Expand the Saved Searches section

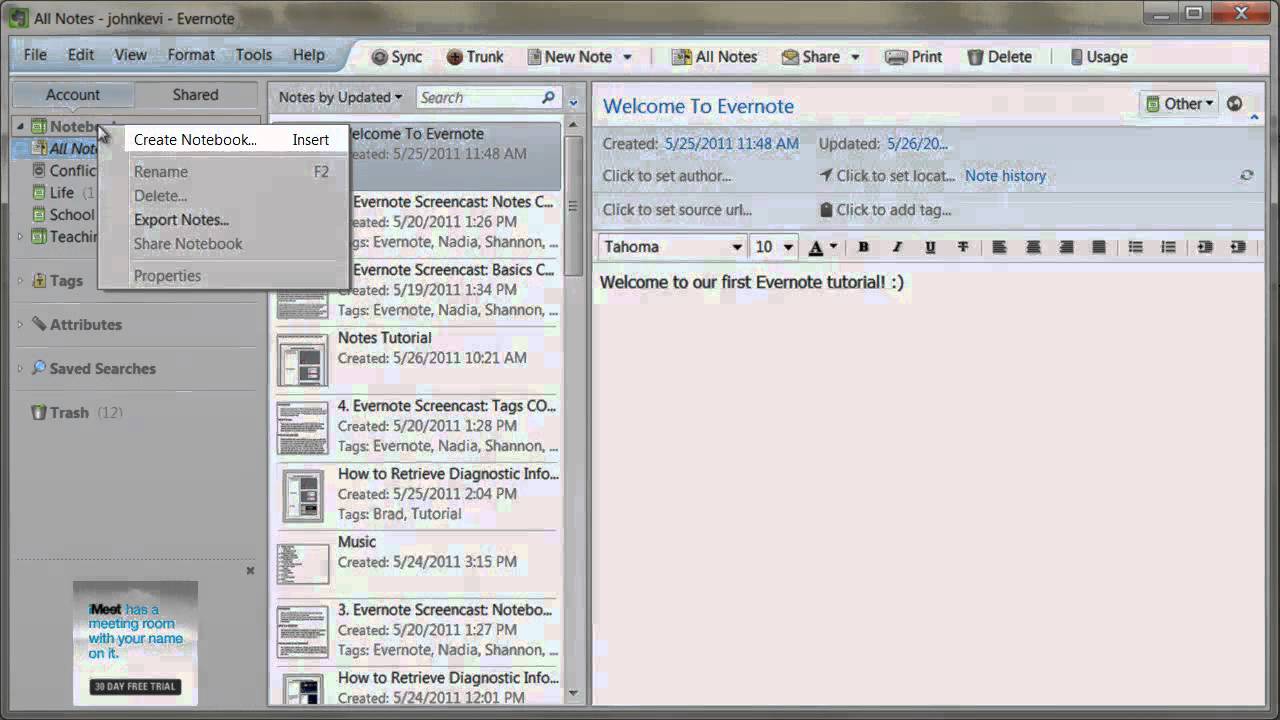tap(20, 368)
